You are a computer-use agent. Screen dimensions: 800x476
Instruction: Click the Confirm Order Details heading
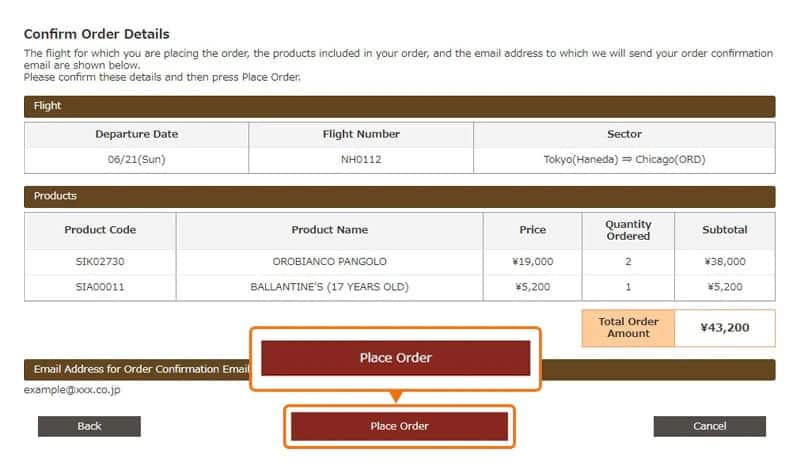pos(97,34)
